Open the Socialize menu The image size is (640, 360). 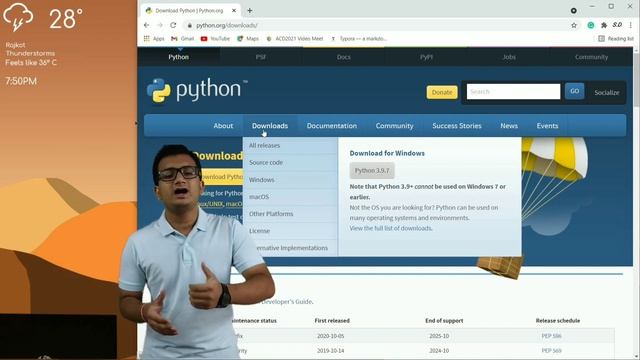pos(607,93)
